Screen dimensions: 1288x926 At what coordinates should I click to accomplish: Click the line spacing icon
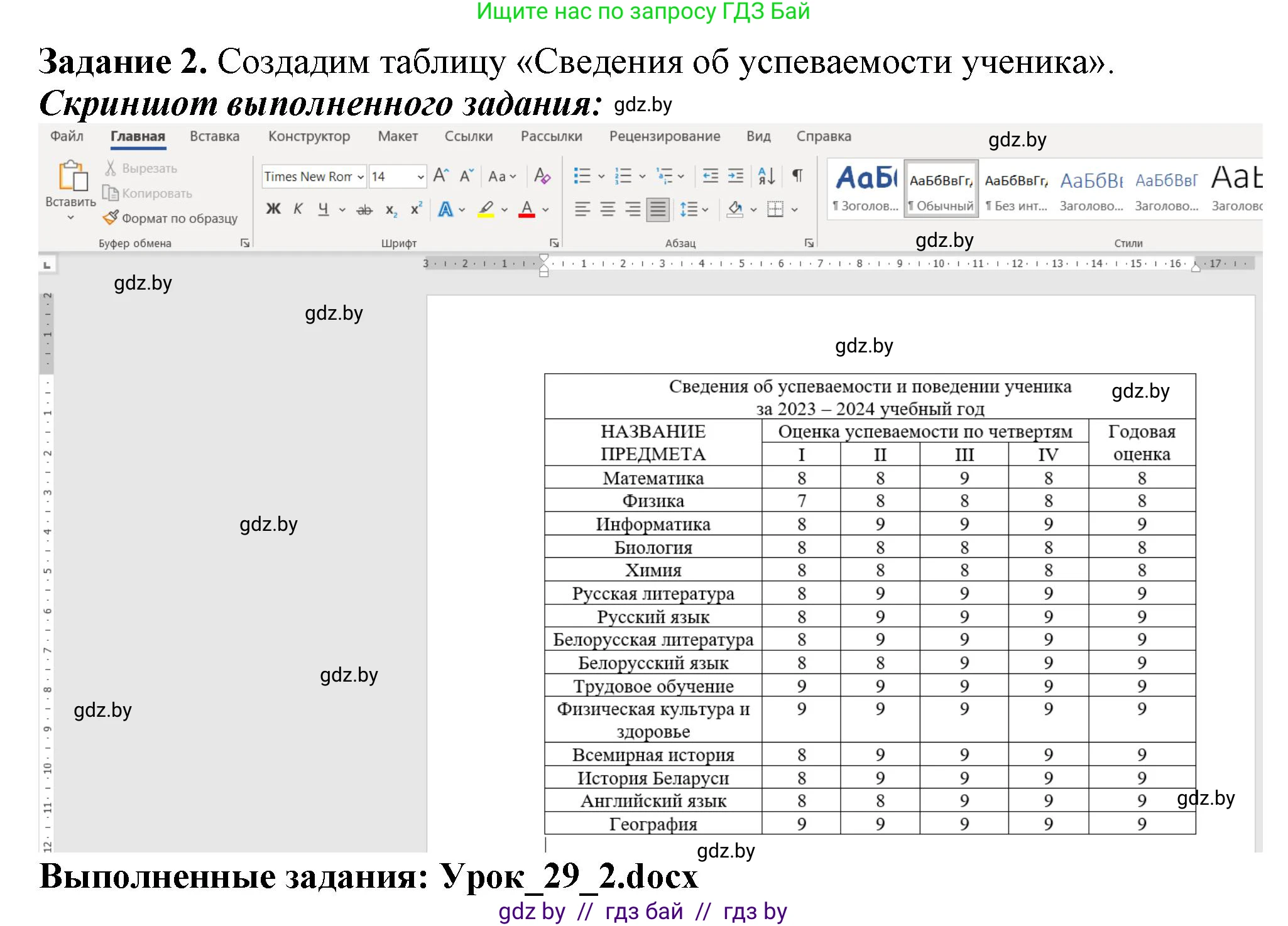(x=689, y=209)
